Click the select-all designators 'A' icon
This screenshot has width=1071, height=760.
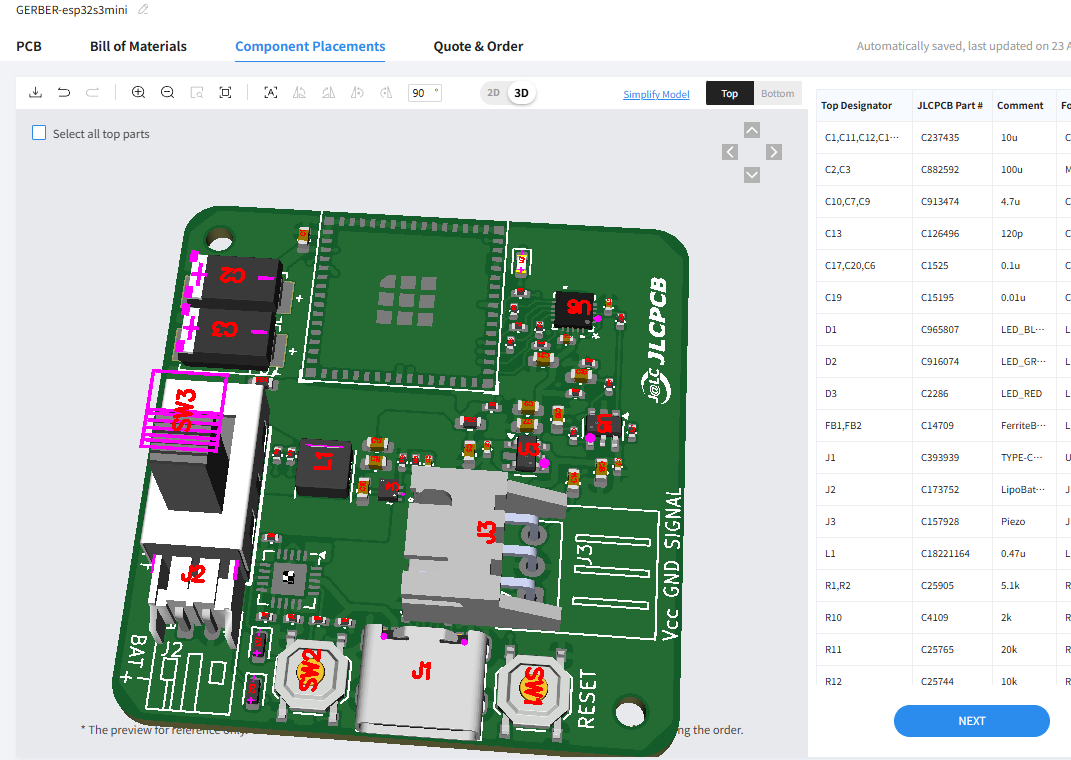click(270, 93)
